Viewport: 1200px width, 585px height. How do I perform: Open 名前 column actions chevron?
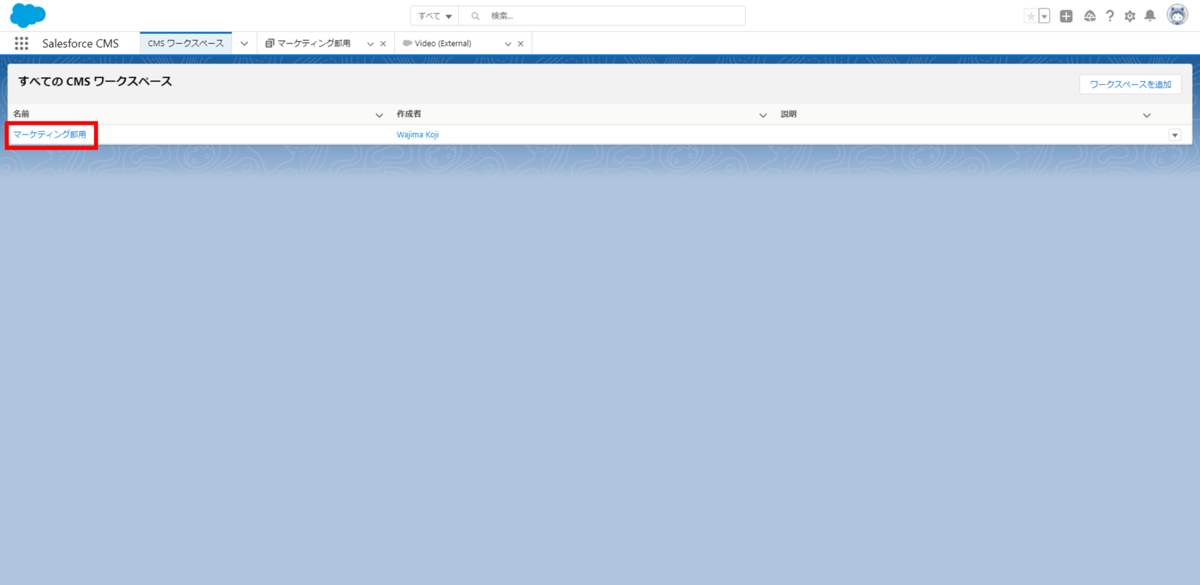coord(379,115)
